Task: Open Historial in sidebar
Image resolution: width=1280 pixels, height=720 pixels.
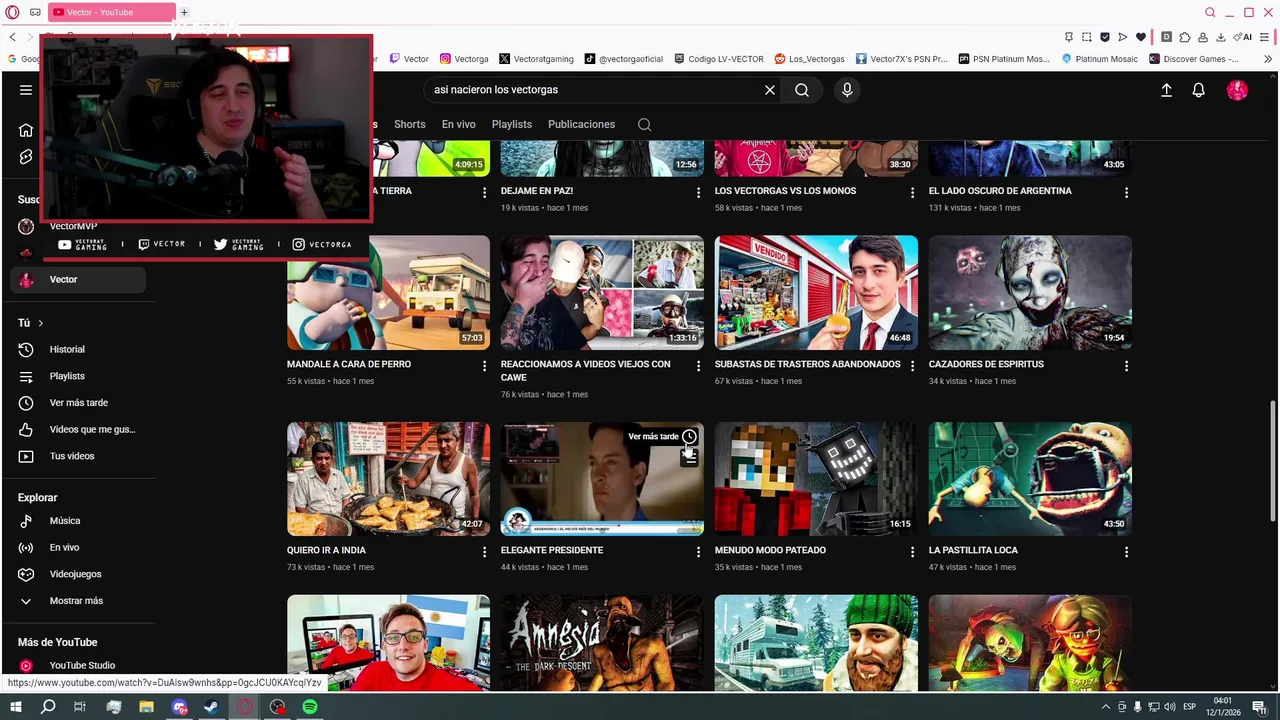Action: [67, 349]
